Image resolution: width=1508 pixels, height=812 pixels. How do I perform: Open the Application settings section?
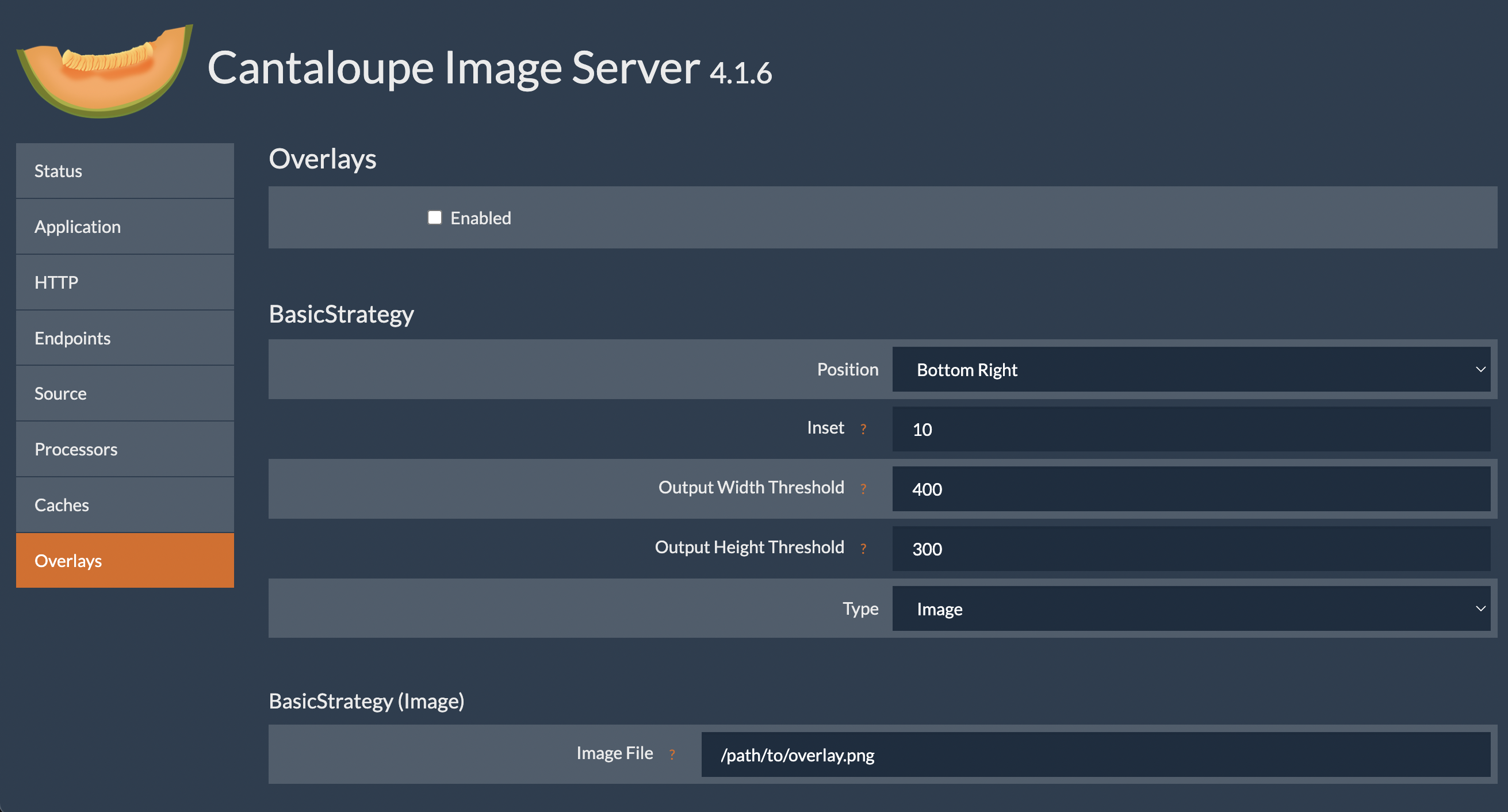pyautogui.click(x=125, y=227)
